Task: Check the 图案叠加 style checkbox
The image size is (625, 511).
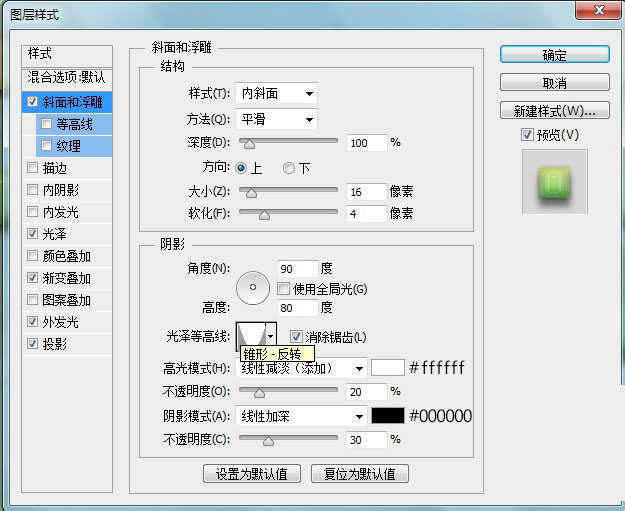Action: (32, 299)
